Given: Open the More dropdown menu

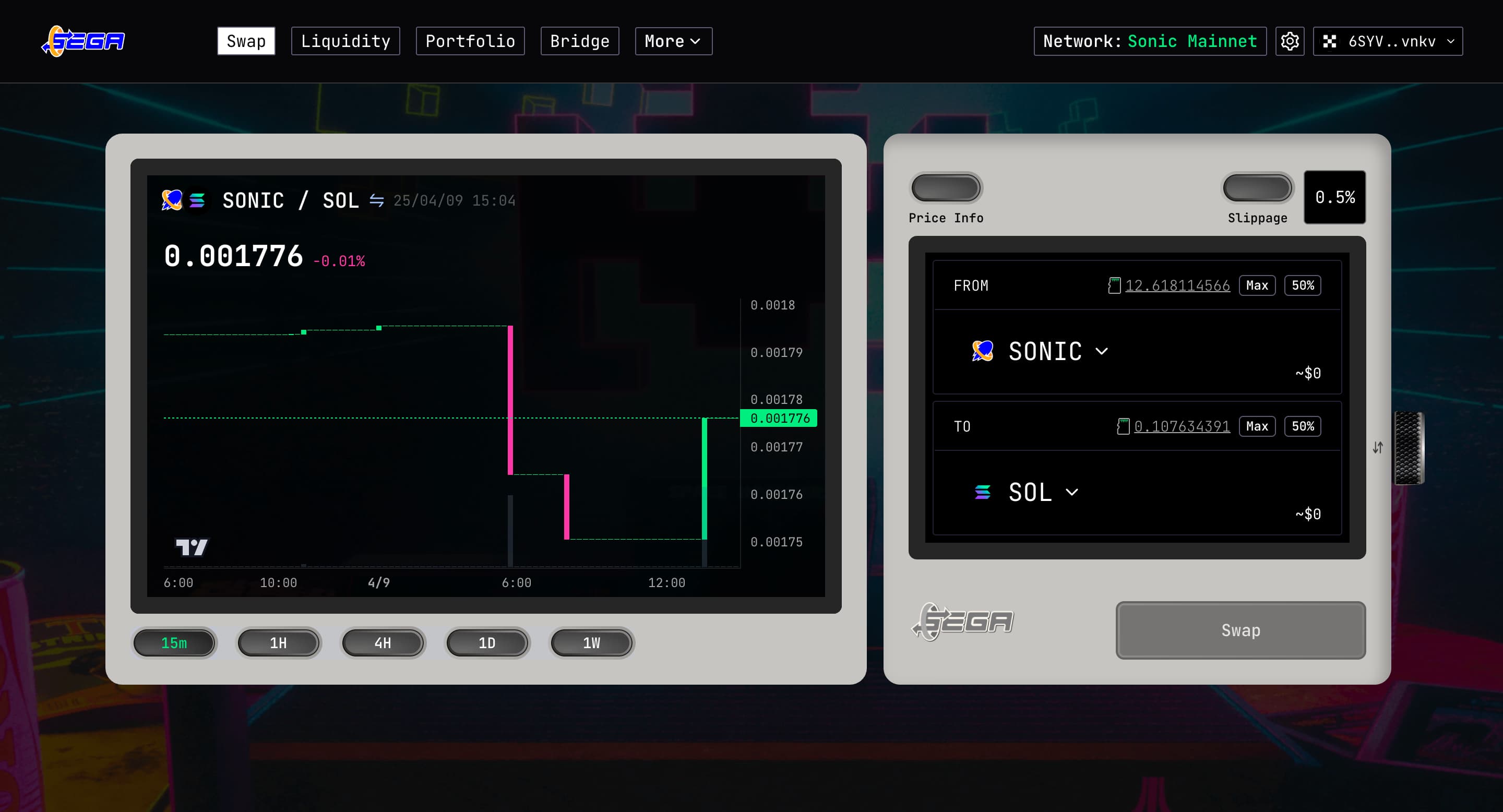Looking at the screenshot, I should (673, 41).
